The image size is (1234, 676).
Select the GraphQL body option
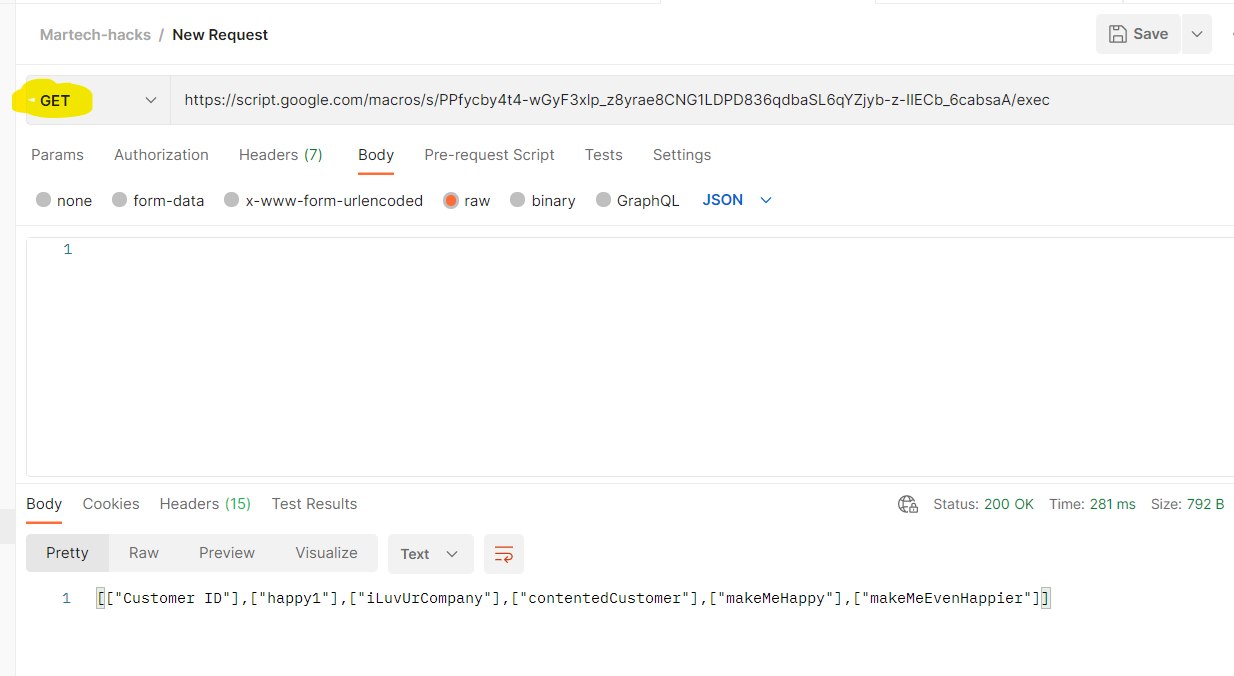click(637, 200)
